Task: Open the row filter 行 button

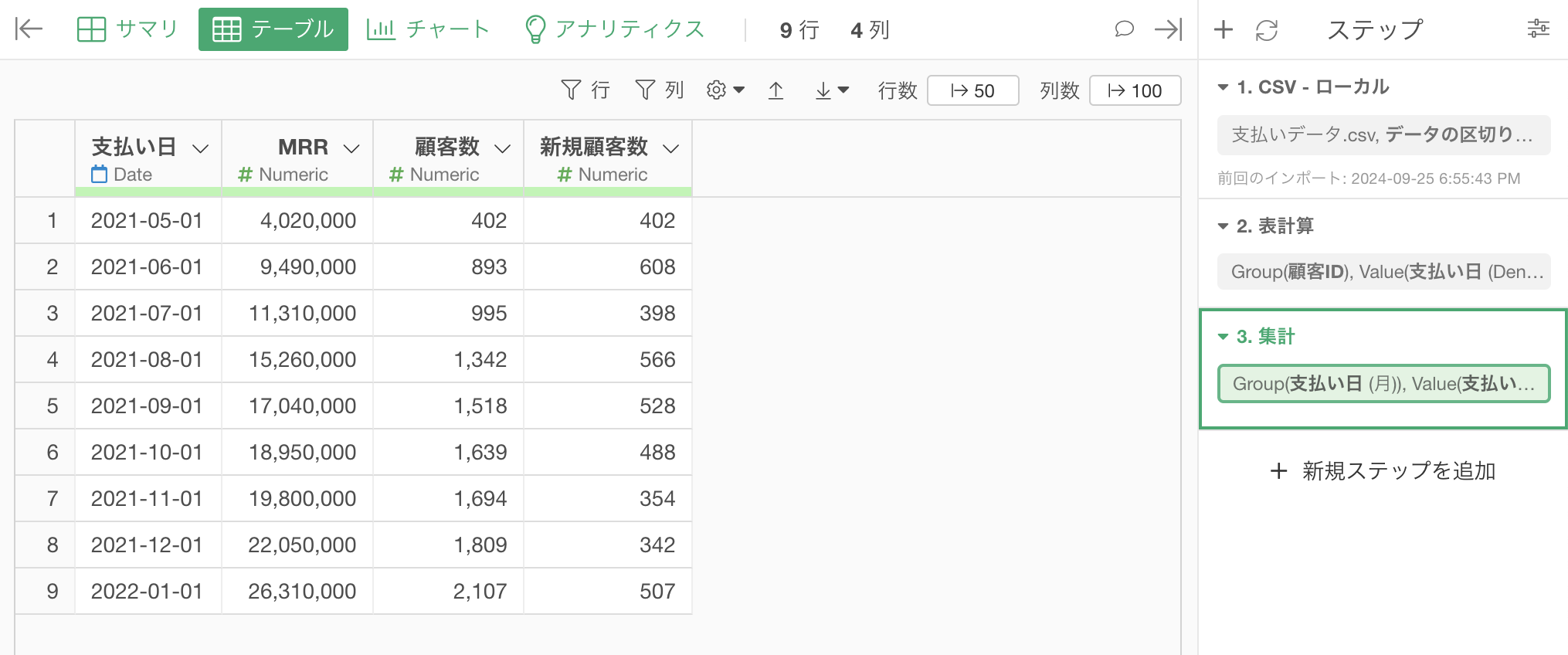Action: [585, 90]
